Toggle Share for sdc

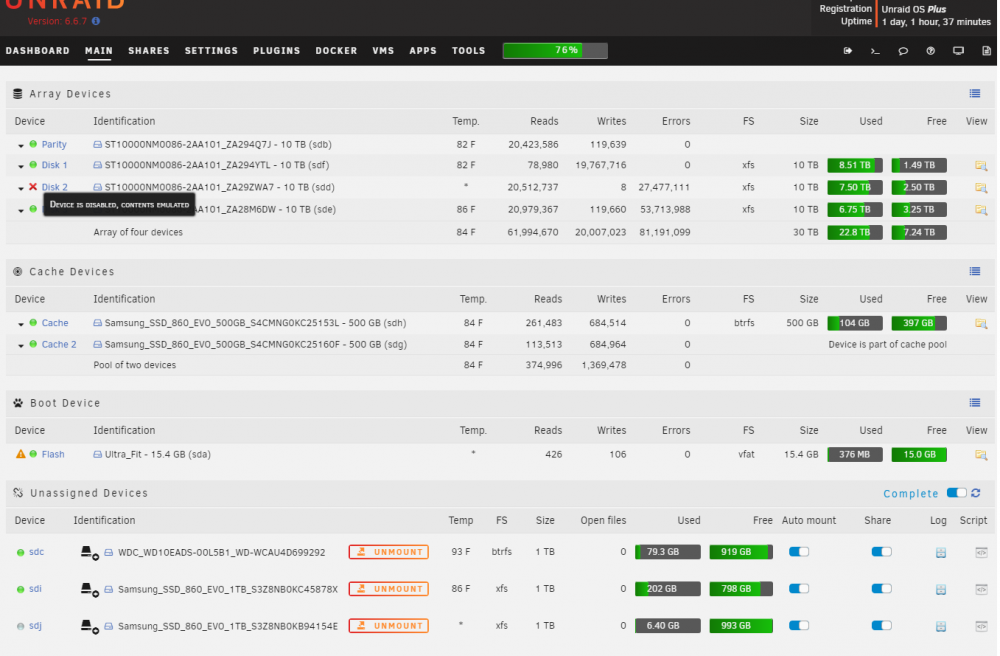881,551
